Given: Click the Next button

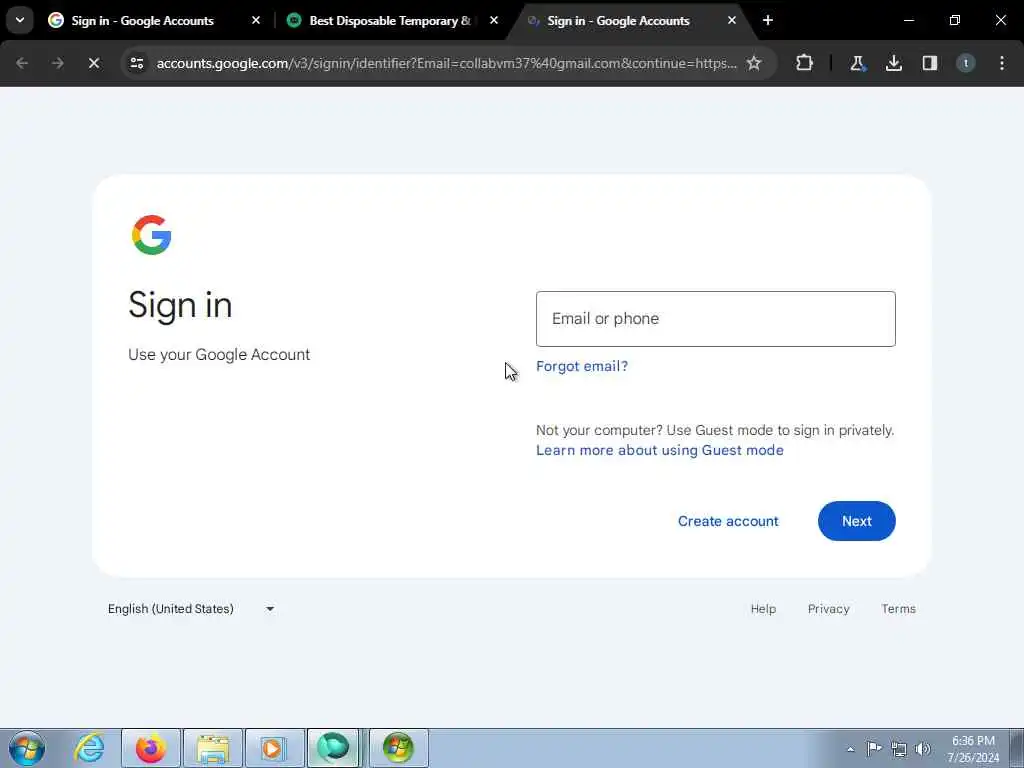Looking at the screenshot, I should pos(856,521).
